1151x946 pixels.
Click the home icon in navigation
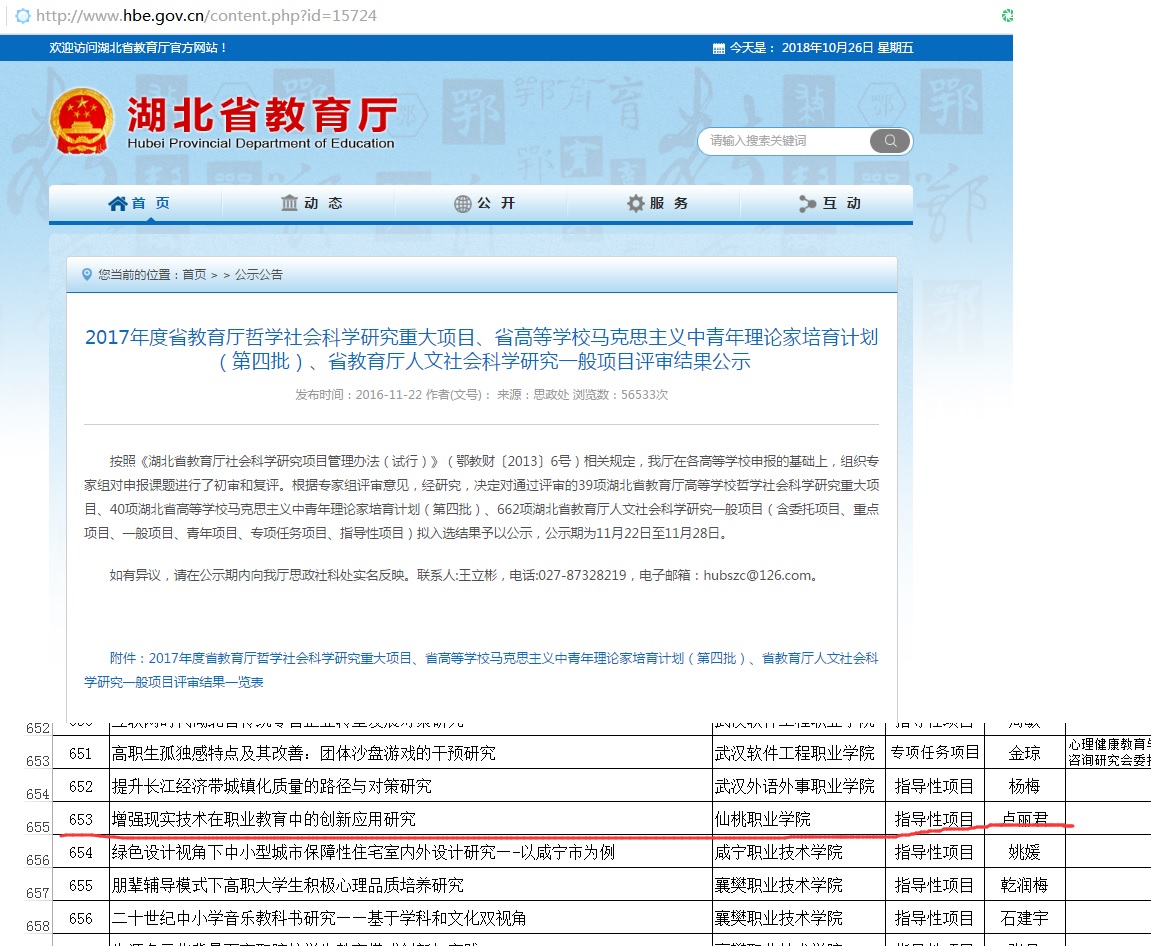click(117, 204)
